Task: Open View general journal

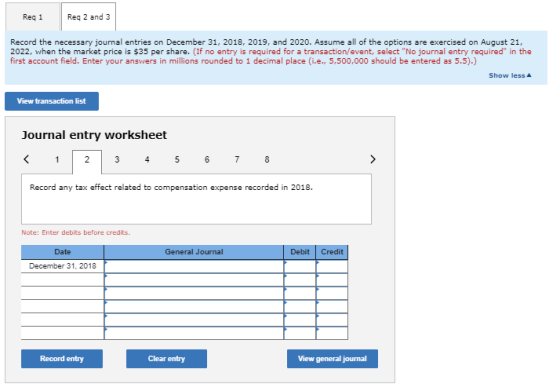Action: (332, 359)
